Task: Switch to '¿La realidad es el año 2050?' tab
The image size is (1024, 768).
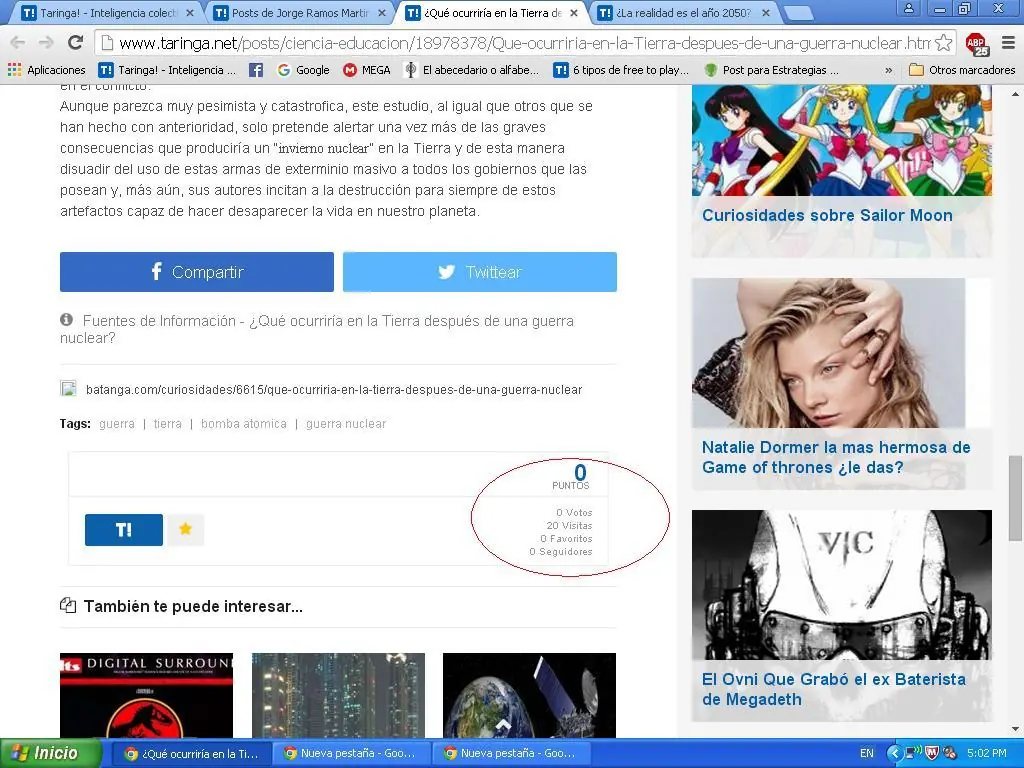Action: point(681,13)
